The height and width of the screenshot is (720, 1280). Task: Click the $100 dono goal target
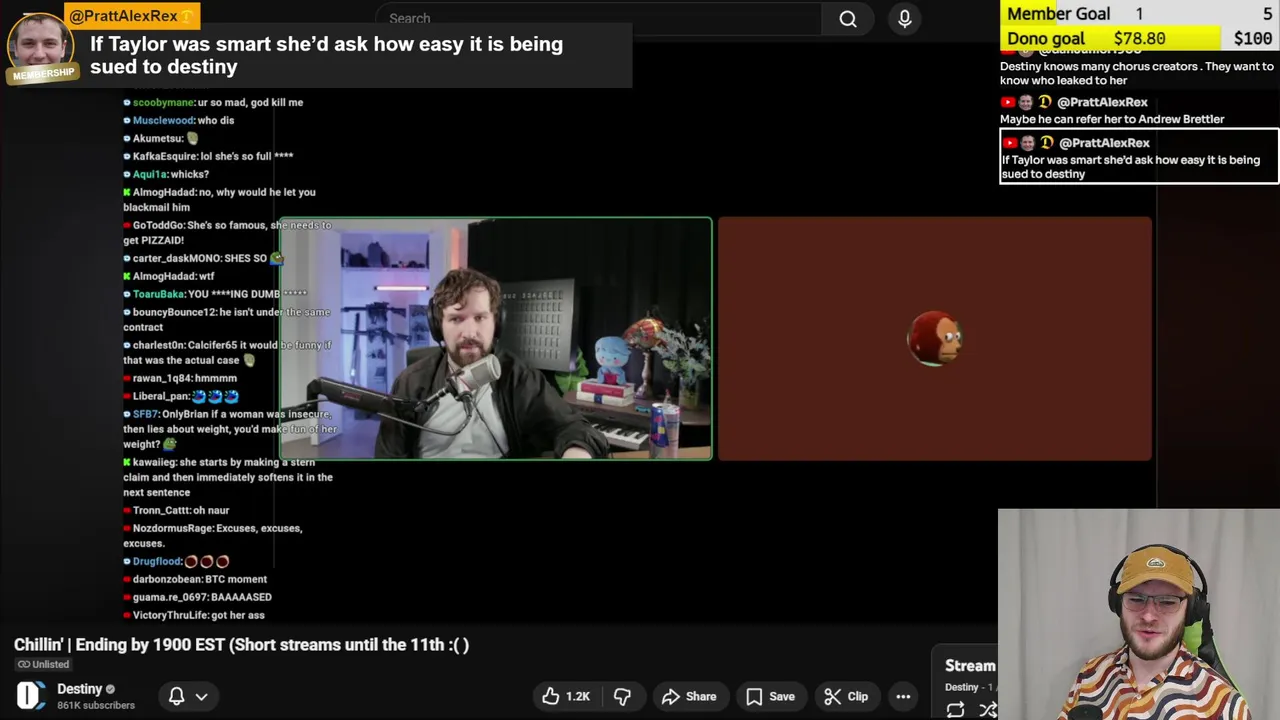point(1253,38)
